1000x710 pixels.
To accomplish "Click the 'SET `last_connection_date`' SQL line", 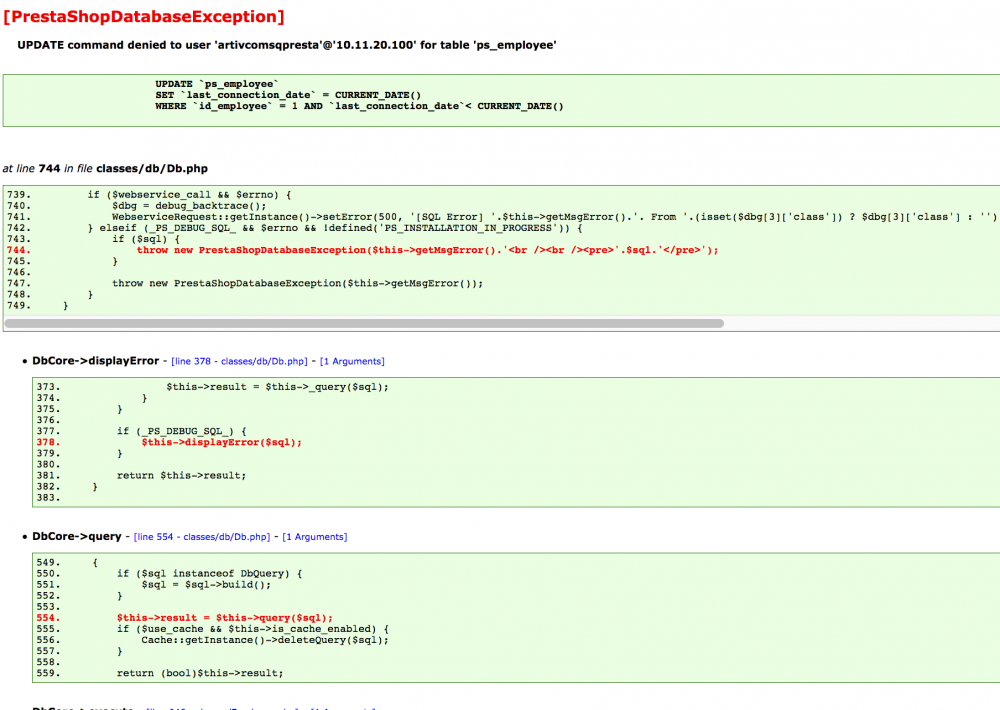I will coord(288,95).
